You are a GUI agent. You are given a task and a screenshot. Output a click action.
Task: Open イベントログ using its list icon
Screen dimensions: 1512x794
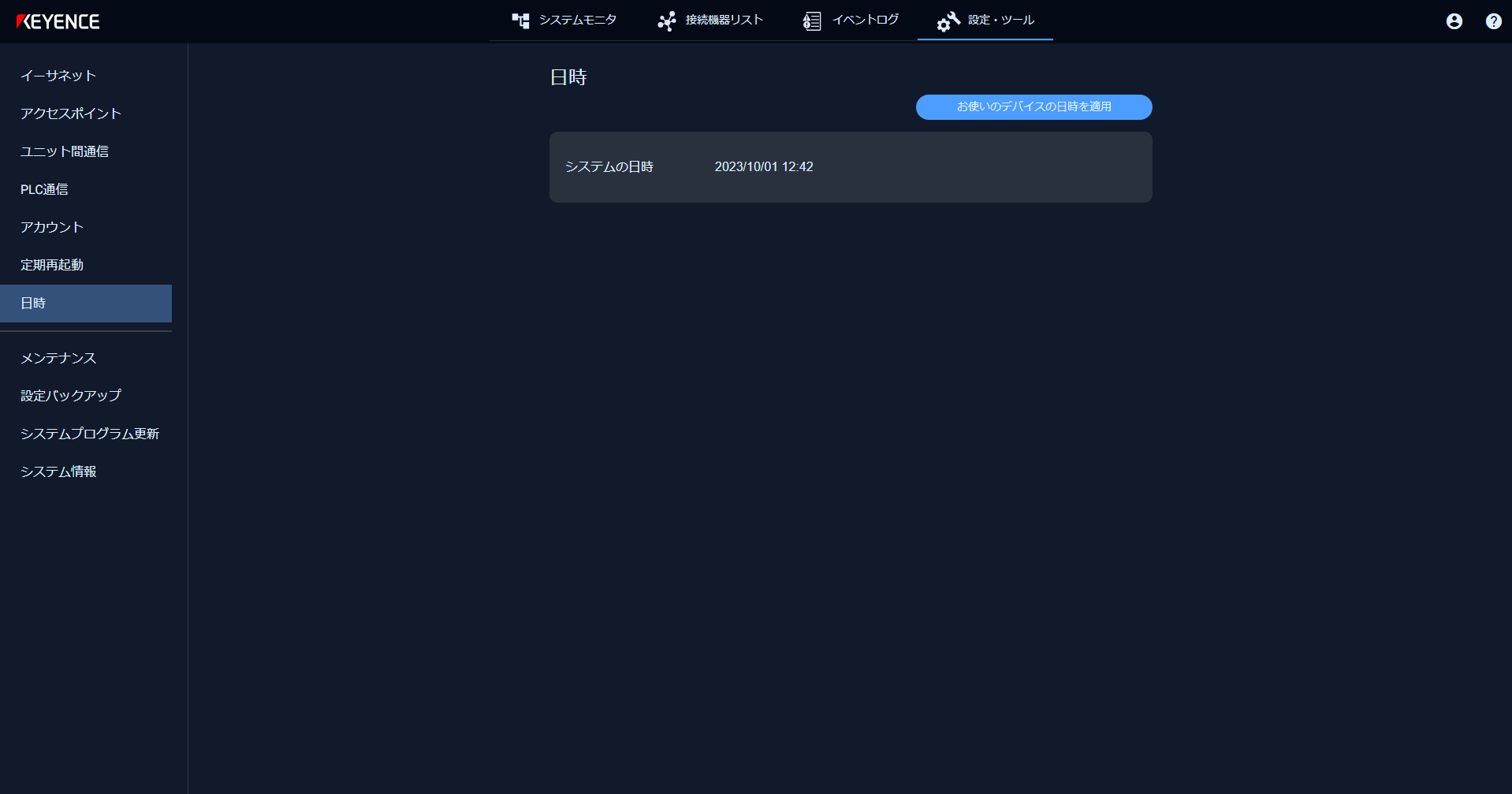(810, 21)
